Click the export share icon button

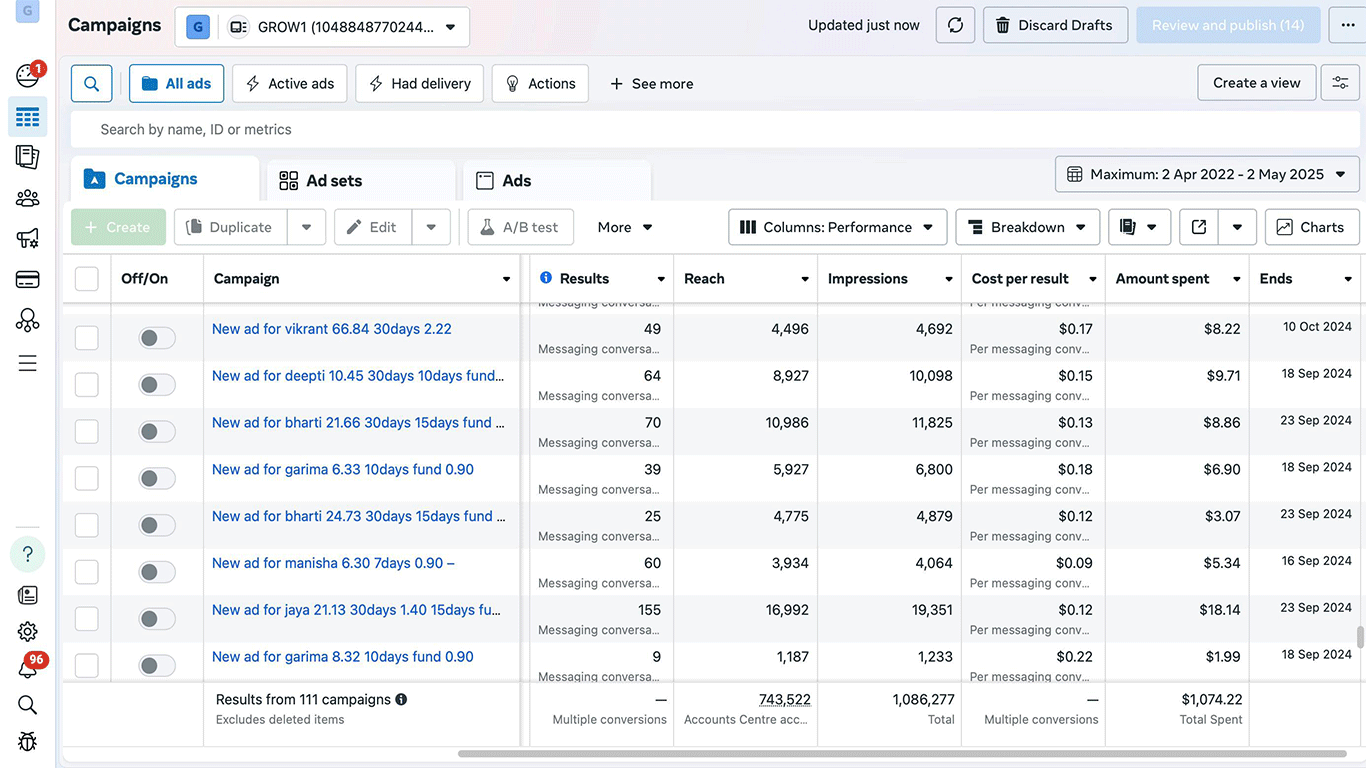point(1199,227)
